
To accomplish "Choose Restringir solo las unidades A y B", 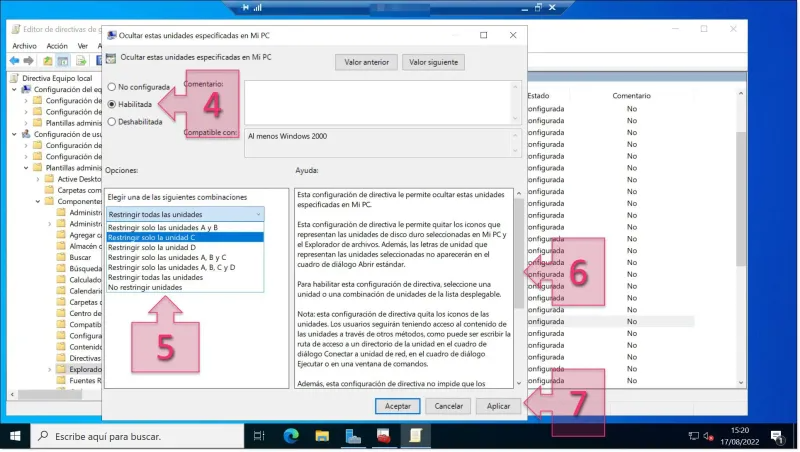I will (x=185, y=228).
